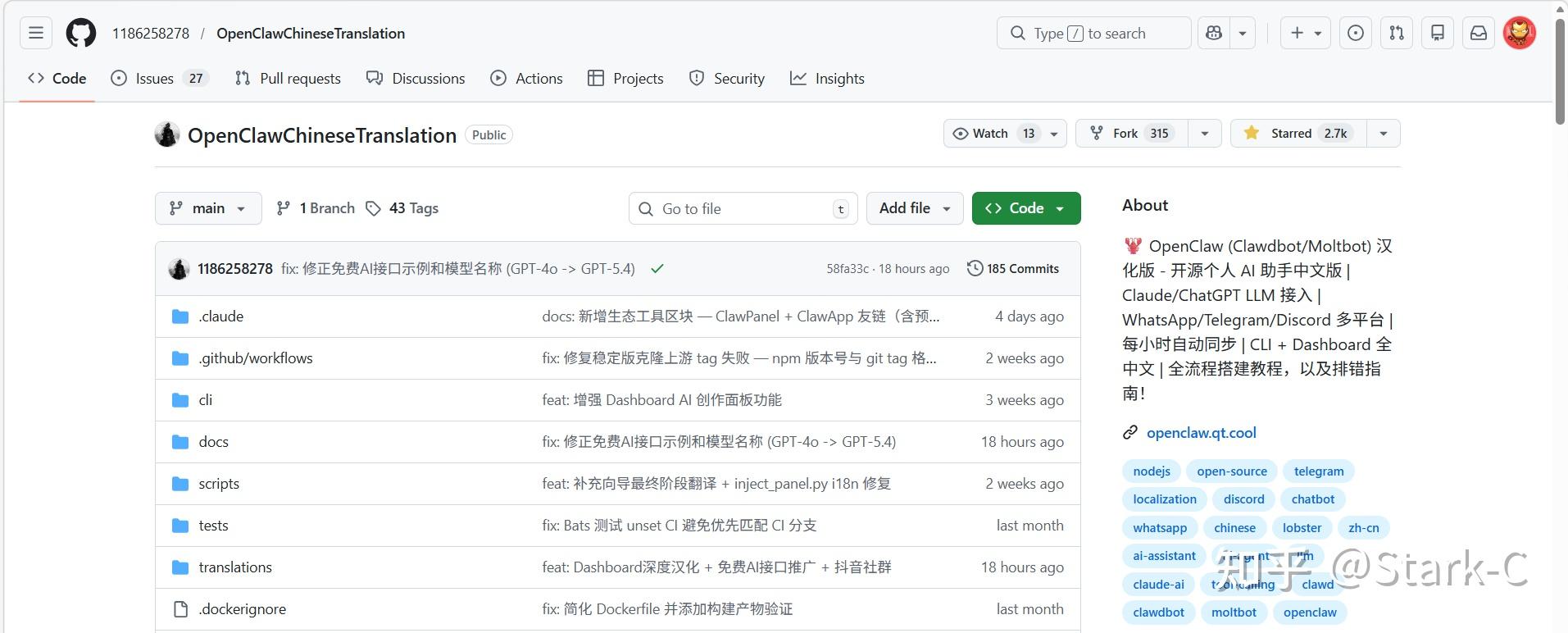
Task: Open the green Code dropdown button
Action: 1026,208
